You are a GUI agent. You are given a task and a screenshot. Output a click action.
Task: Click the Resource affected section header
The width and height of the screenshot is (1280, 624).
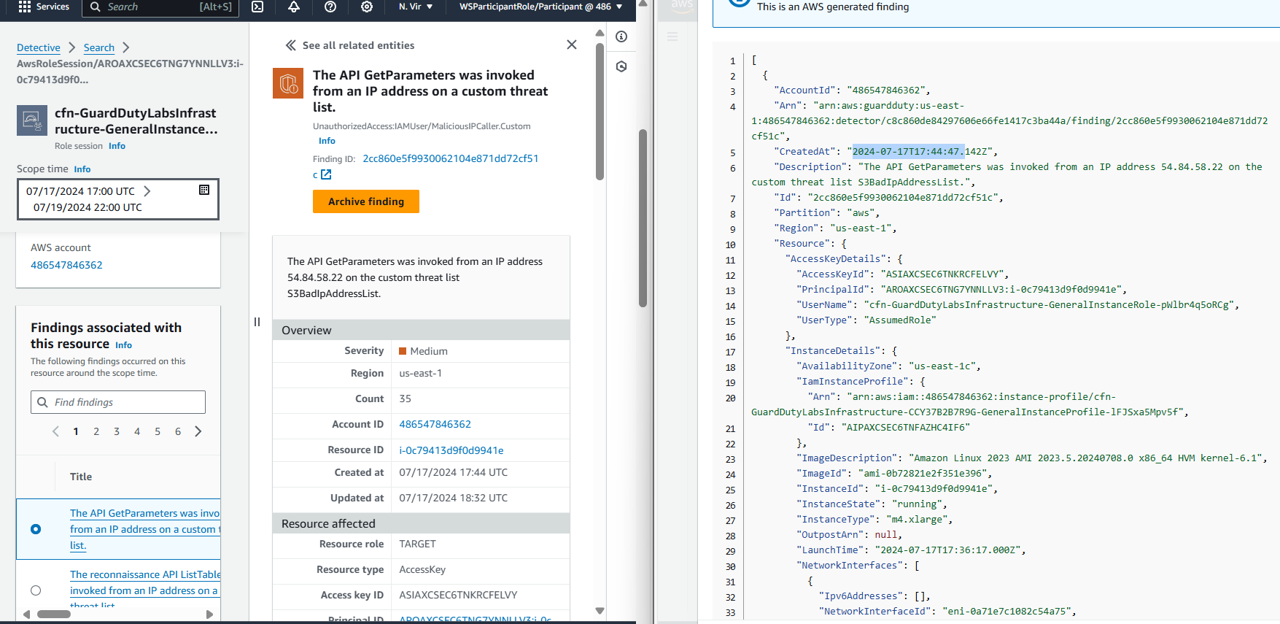coord(421,523)
